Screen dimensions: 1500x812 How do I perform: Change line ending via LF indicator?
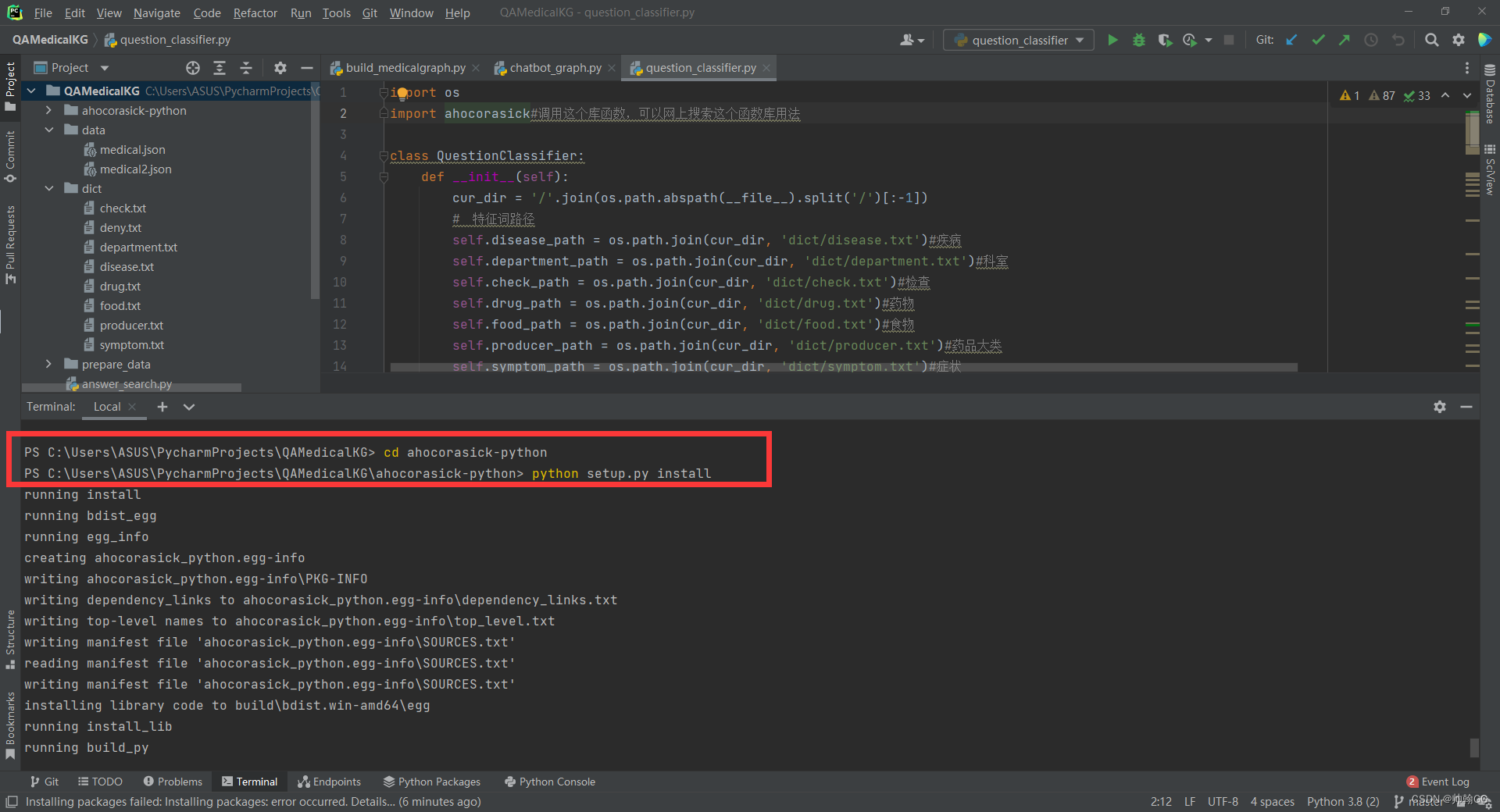pos(1190,801)
